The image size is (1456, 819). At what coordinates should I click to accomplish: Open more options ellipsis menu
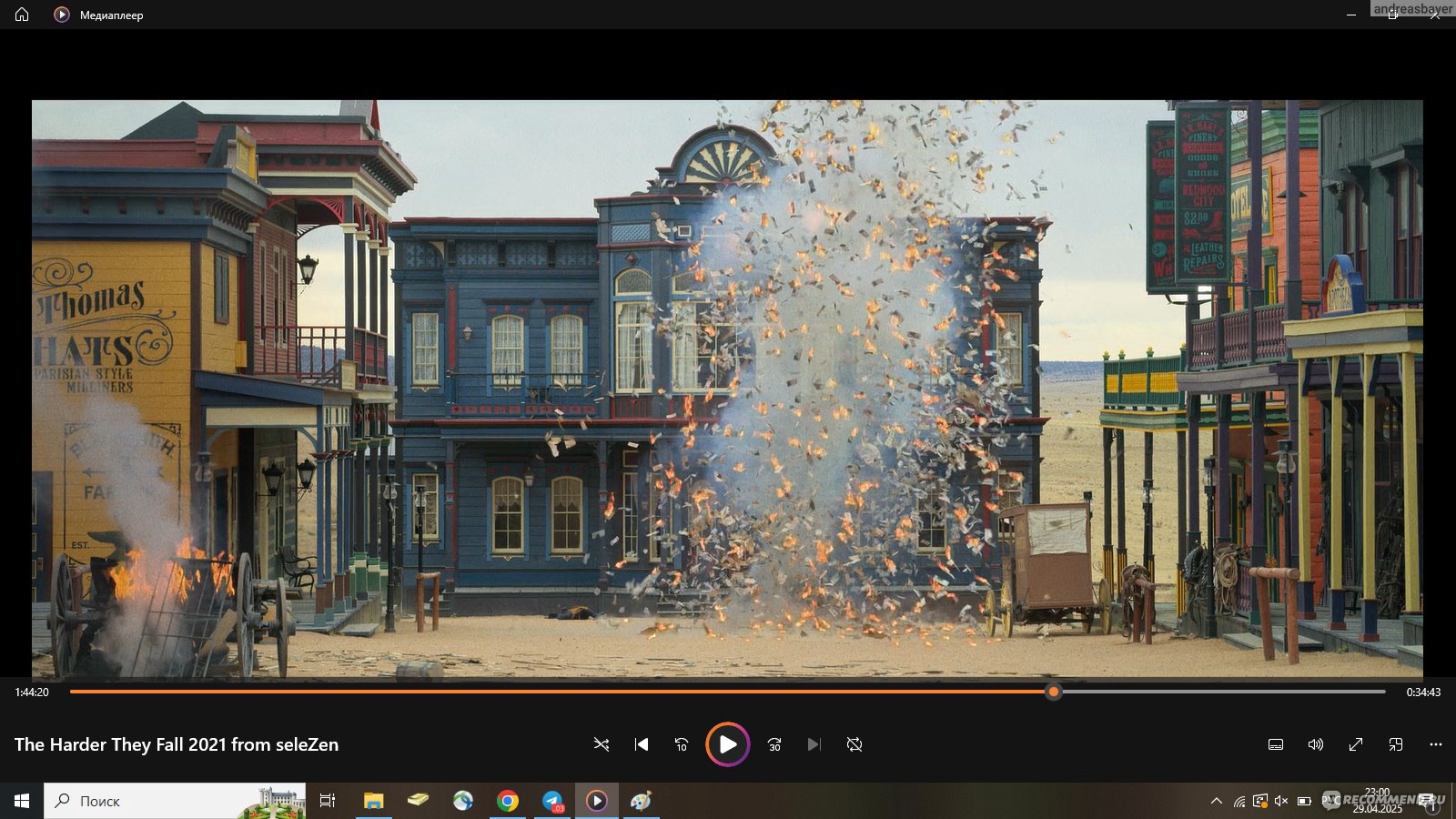[1436, 744]
